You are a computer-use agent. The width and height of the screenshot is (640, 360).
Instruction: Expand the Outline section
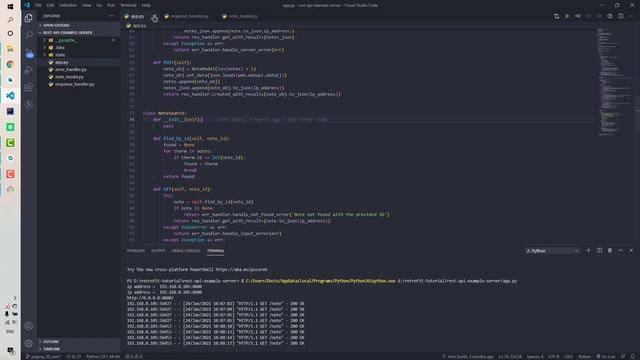pyautogui.click(x=78, y=342)
